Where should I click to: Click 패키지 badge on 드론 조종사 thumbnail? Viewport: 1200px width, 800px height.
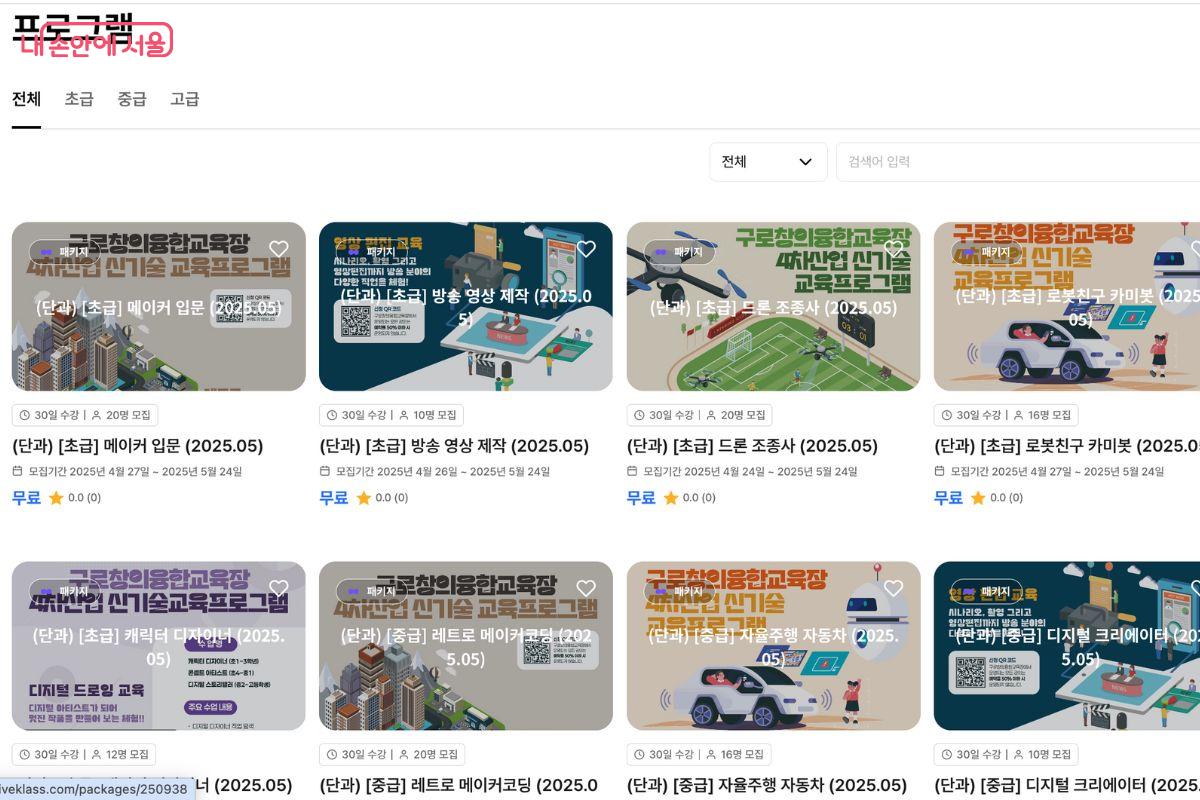tap(680, 252)
